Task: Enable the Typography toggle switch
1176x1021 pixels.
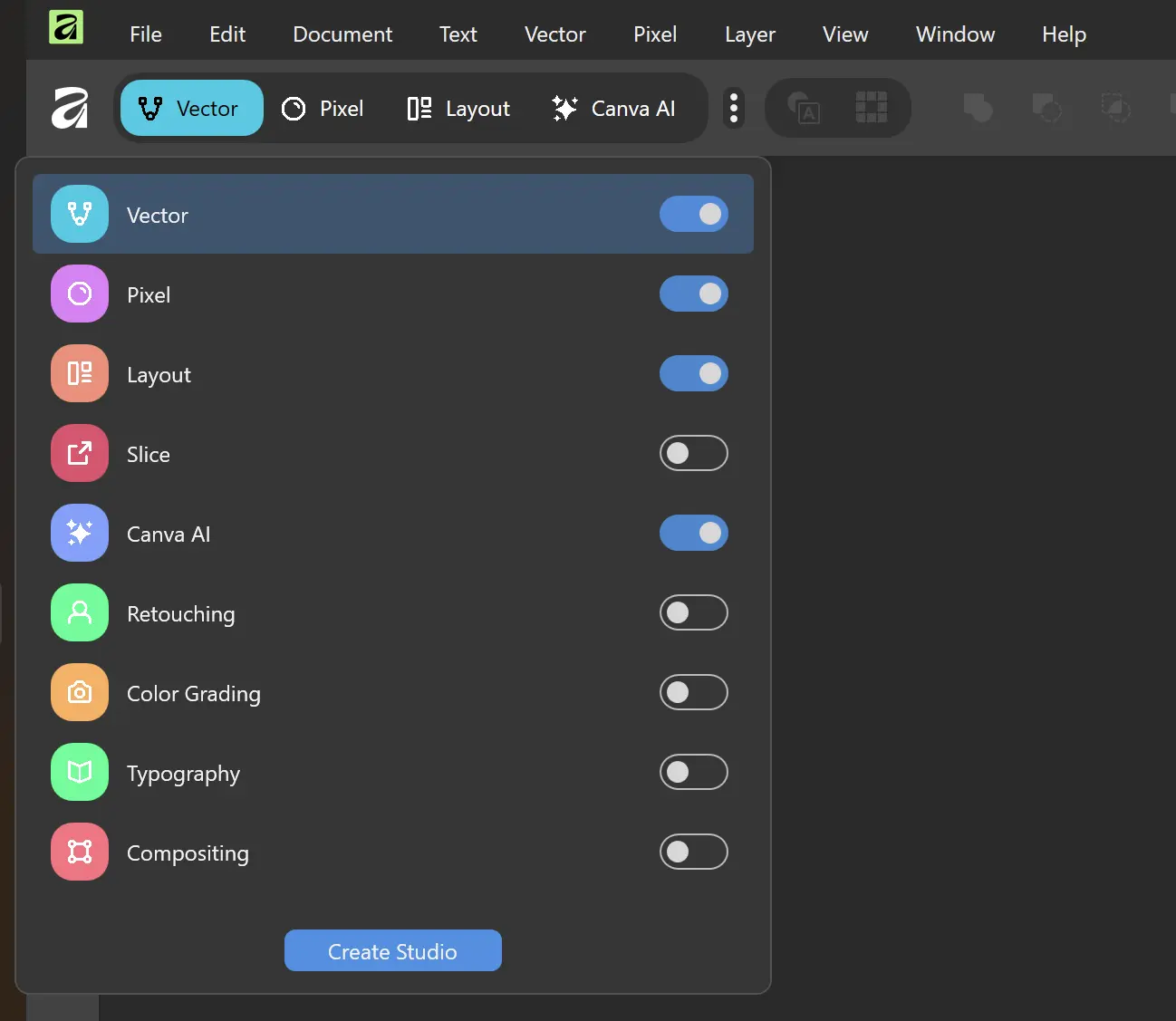Action: [693, 772]
